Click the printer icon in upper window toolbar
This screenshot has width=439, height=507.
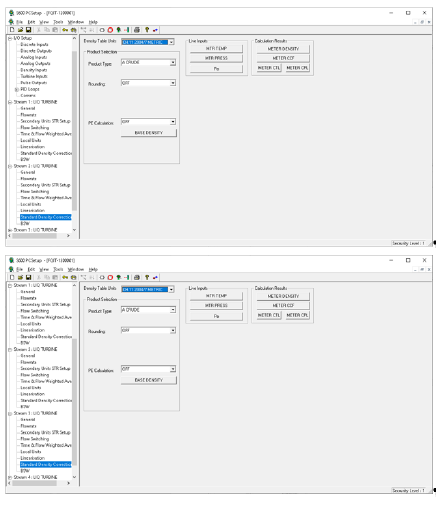[x=137, y=30]
